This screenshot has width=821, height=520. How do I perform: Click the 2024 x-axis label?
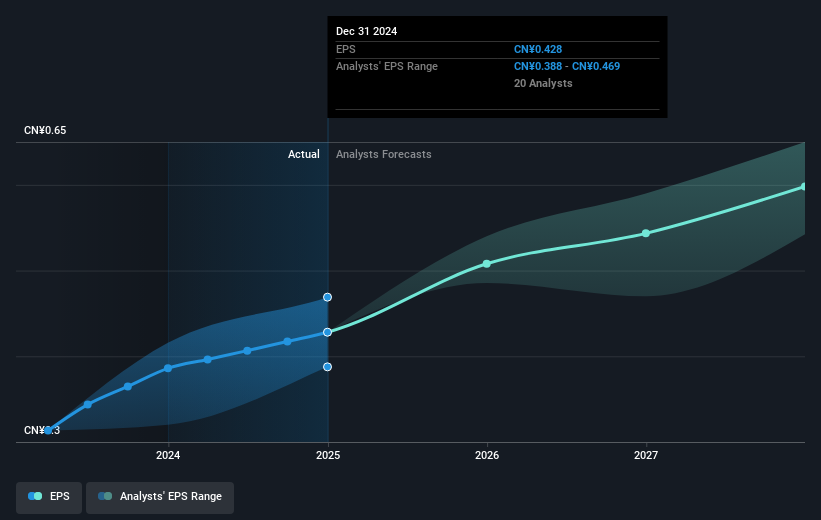[168, 455]
